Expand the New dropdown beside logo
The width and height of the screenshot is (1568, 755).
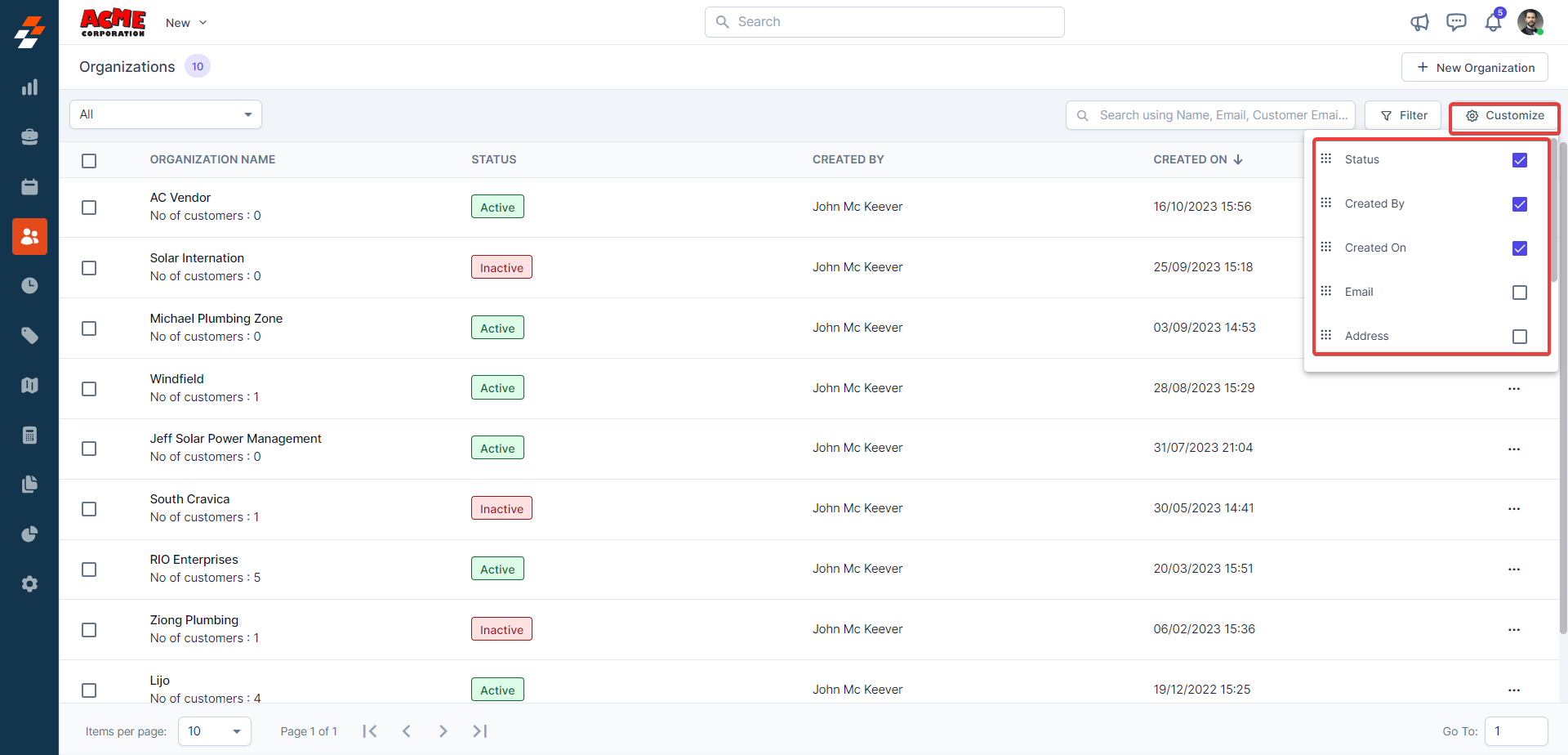coord(186,23)
